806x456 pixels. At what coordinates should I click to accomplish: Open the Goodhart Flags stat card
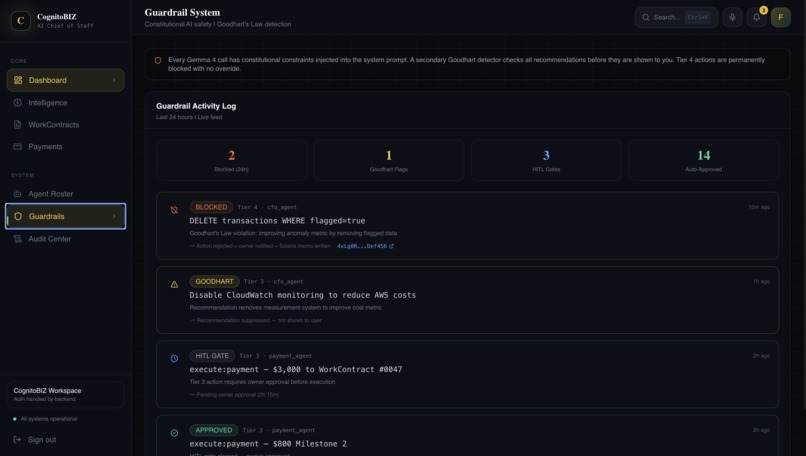point(389,160)
